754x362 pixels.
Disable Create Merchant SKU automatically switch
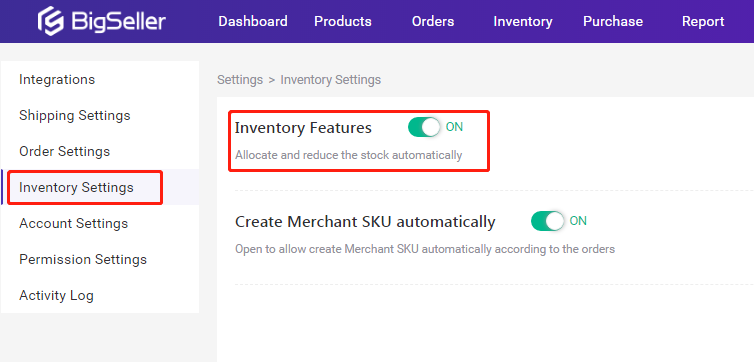tap(547, 221)
